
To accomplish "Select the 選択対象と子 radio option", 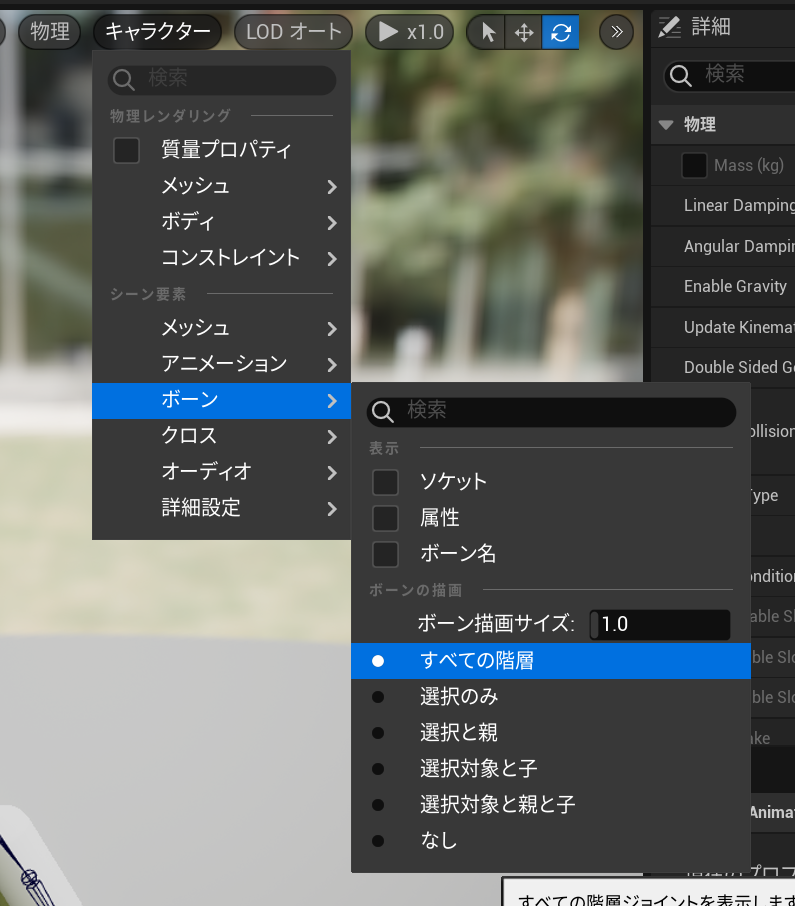I will (x=551, y=768).
